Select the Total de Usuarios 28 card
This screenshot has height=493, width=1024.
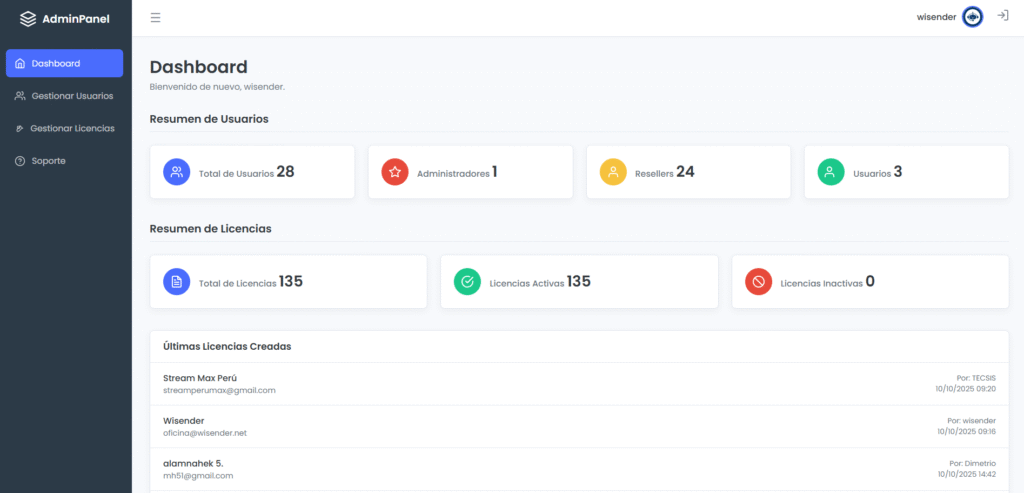[252, 172]
